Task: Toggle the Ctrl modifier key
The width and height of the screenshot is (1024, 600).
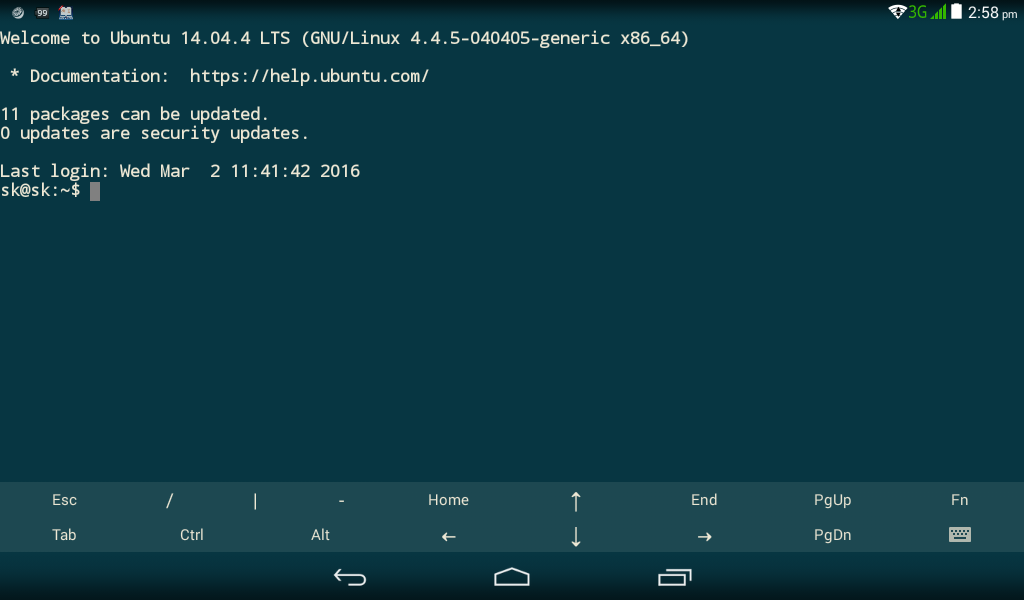Action: coord(192,535)
